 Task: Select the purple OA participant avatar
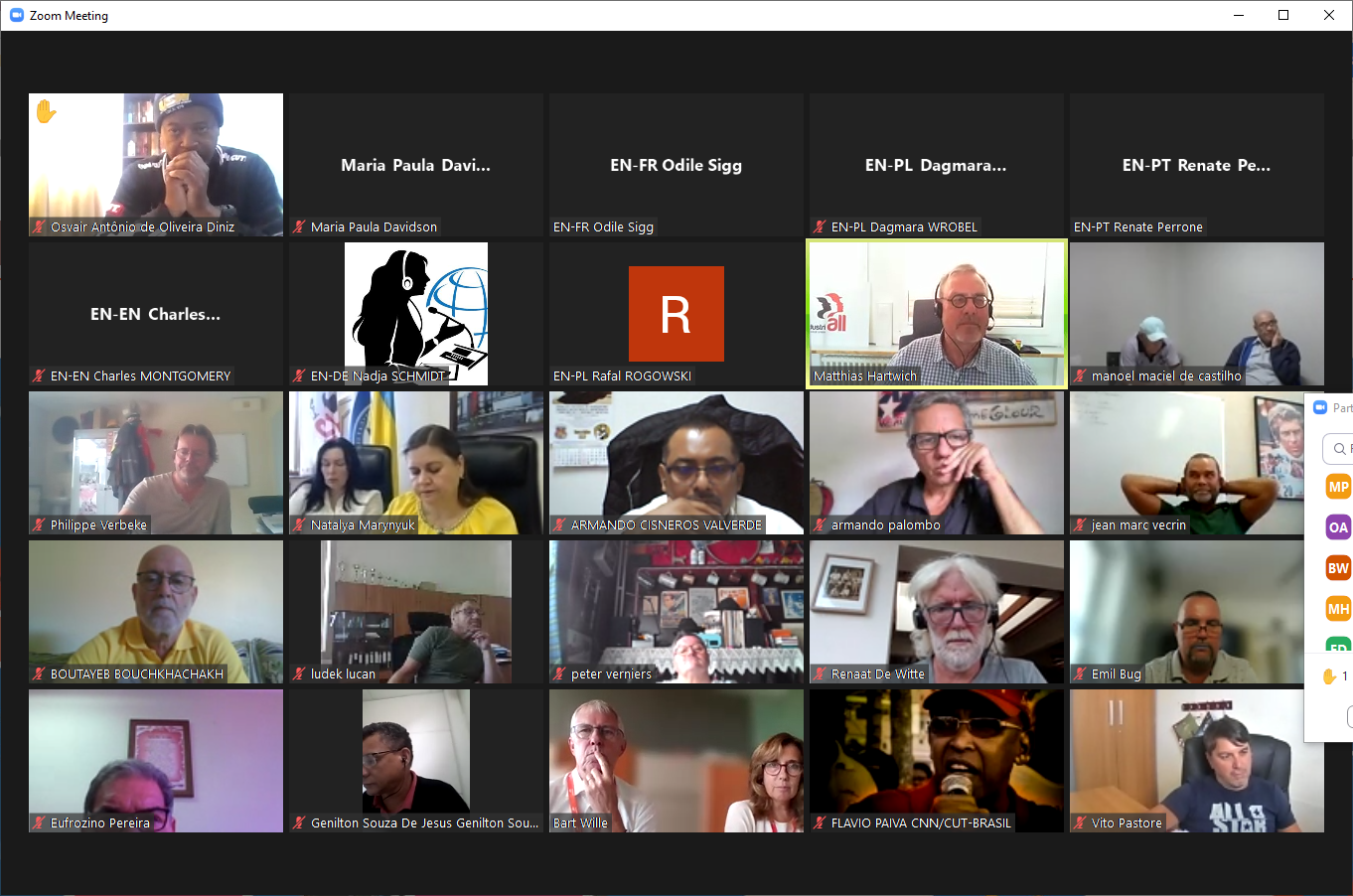[x=1338, y=527]
